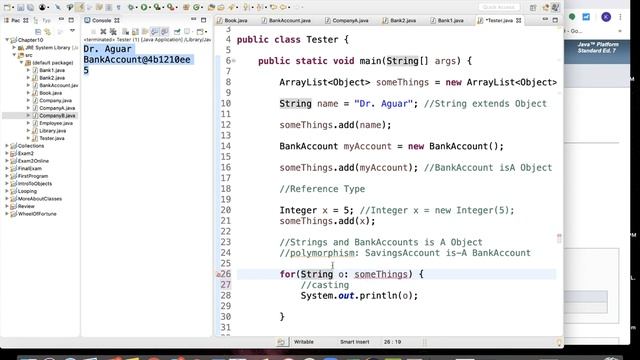The width and height of the screenshot is (640, 360).
Task: Click the Debug bug icon in toolbar
Action: (131, 7)
